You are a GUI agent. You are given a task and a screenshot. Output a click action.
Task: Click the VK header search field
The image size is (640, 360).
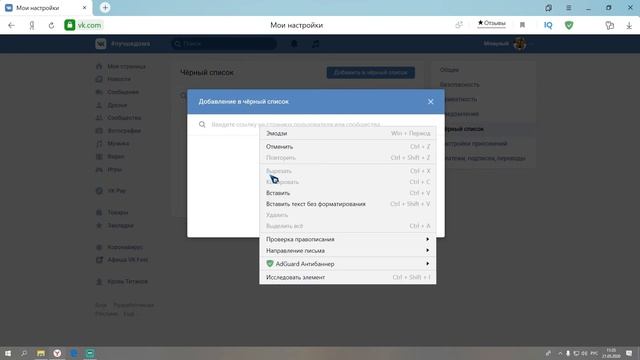pyautogui.click(x=224, y=44)
